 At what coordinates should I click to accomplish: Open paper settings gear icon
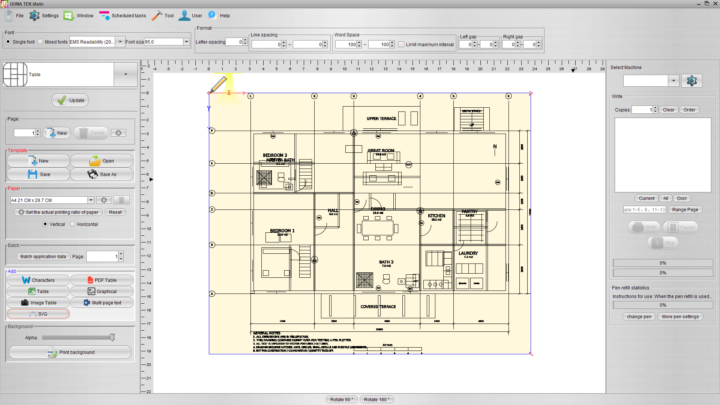tap(104, 200)
